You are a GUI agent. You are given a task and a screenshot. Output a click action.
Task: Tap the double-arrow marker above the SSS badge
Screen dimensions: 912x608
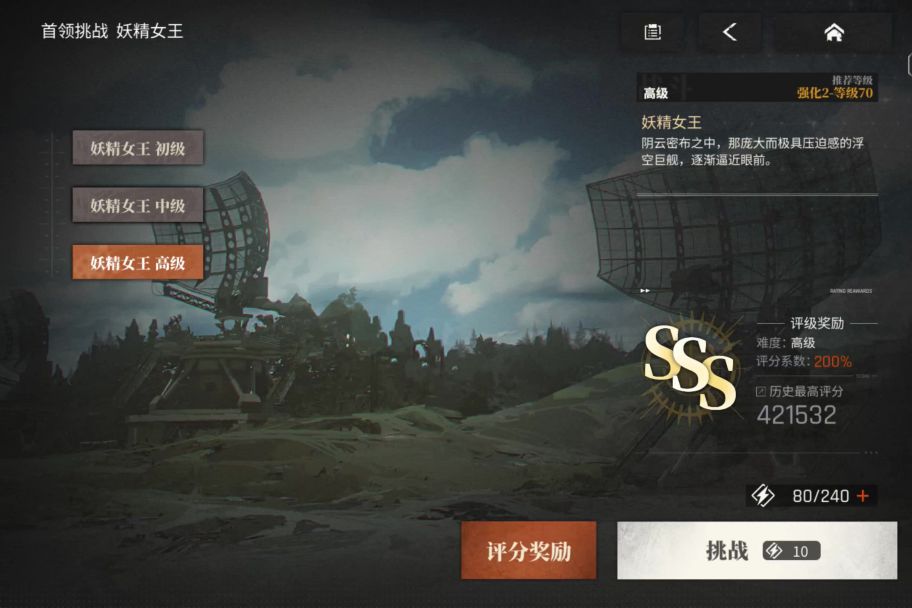(x=645, y=290)
